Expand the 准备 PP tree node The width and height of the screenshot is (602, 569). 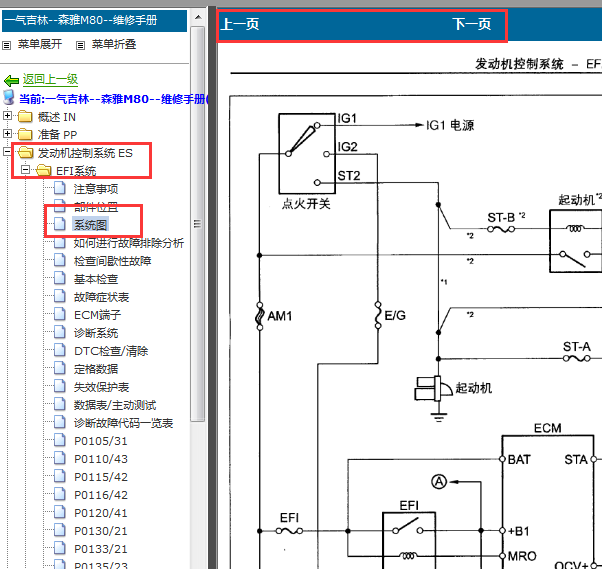click(x=7, y=134)
